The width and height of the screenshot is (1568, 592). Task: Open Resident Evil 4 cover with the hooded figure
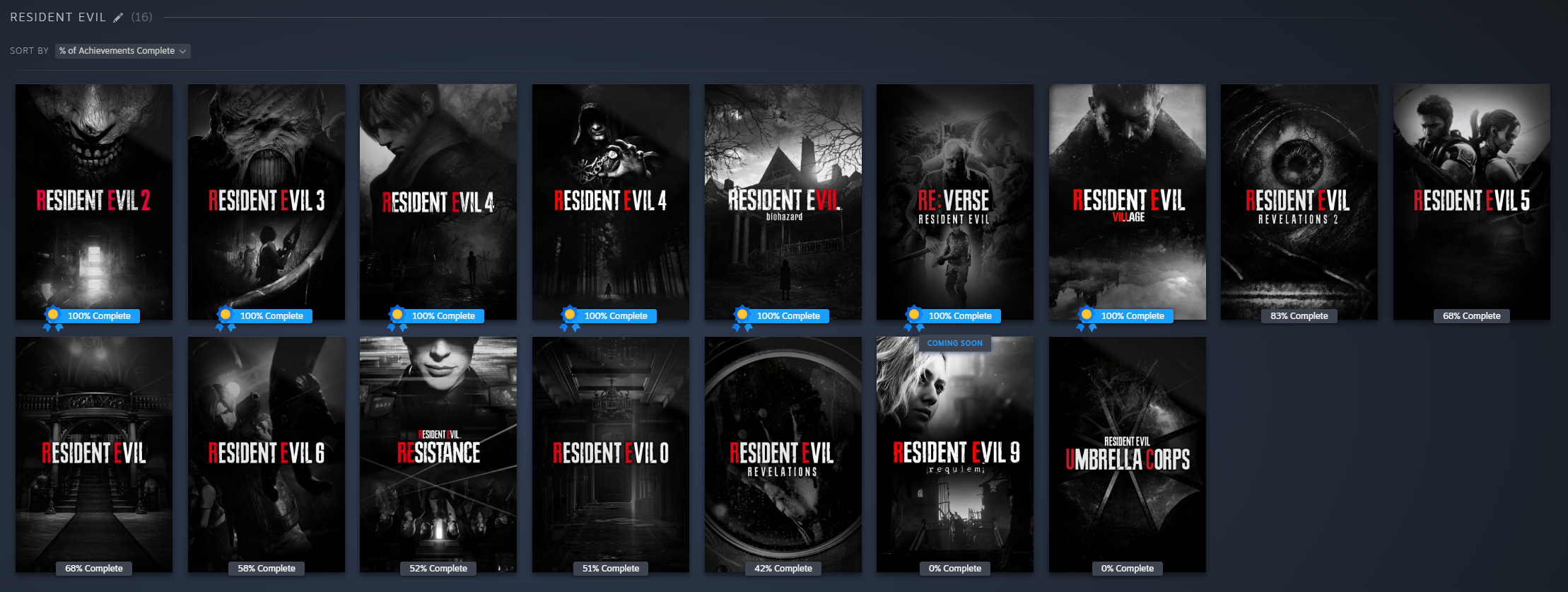pos(611,202)
